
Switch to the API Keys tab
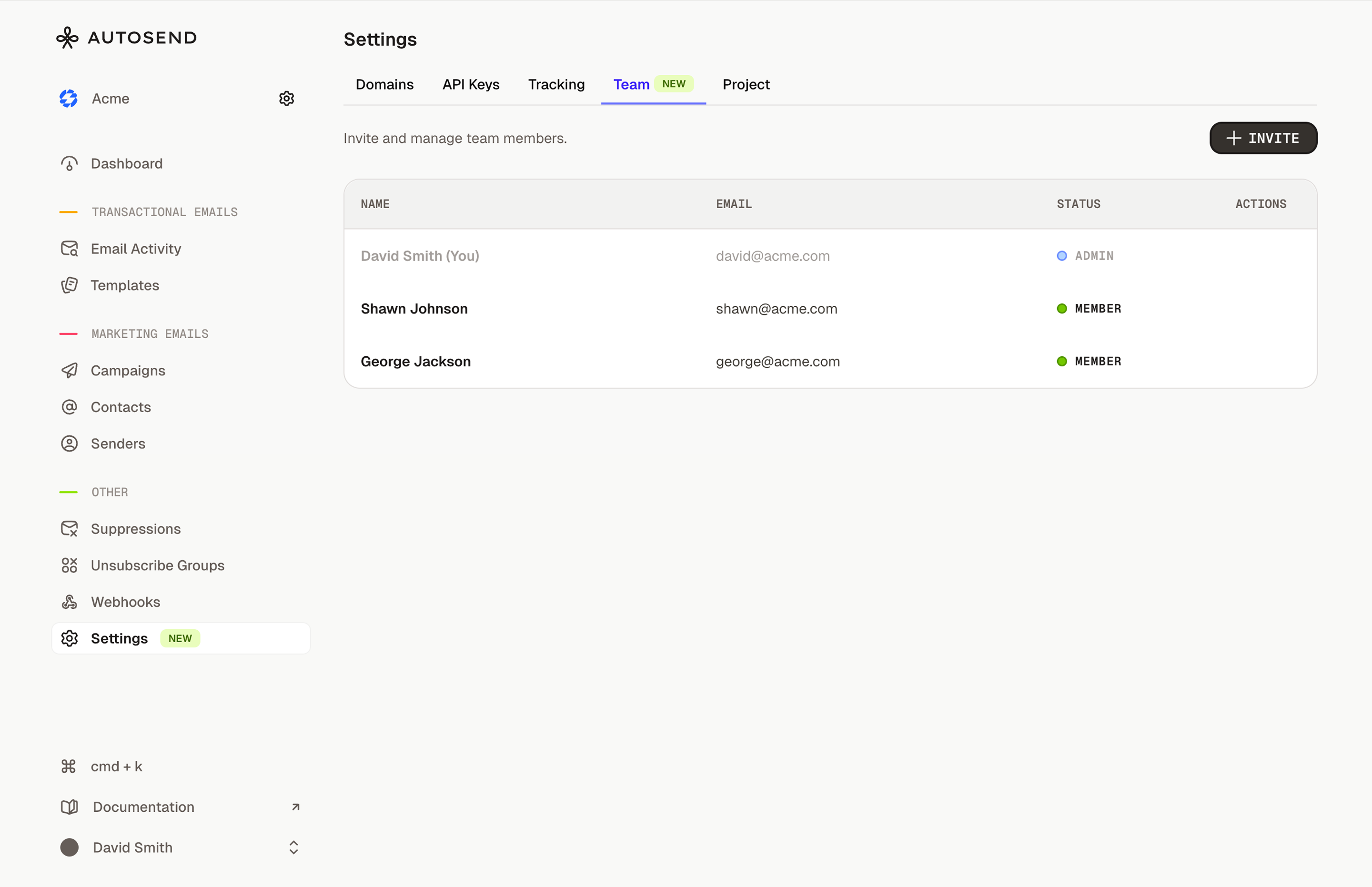click(x=471, y=85)
